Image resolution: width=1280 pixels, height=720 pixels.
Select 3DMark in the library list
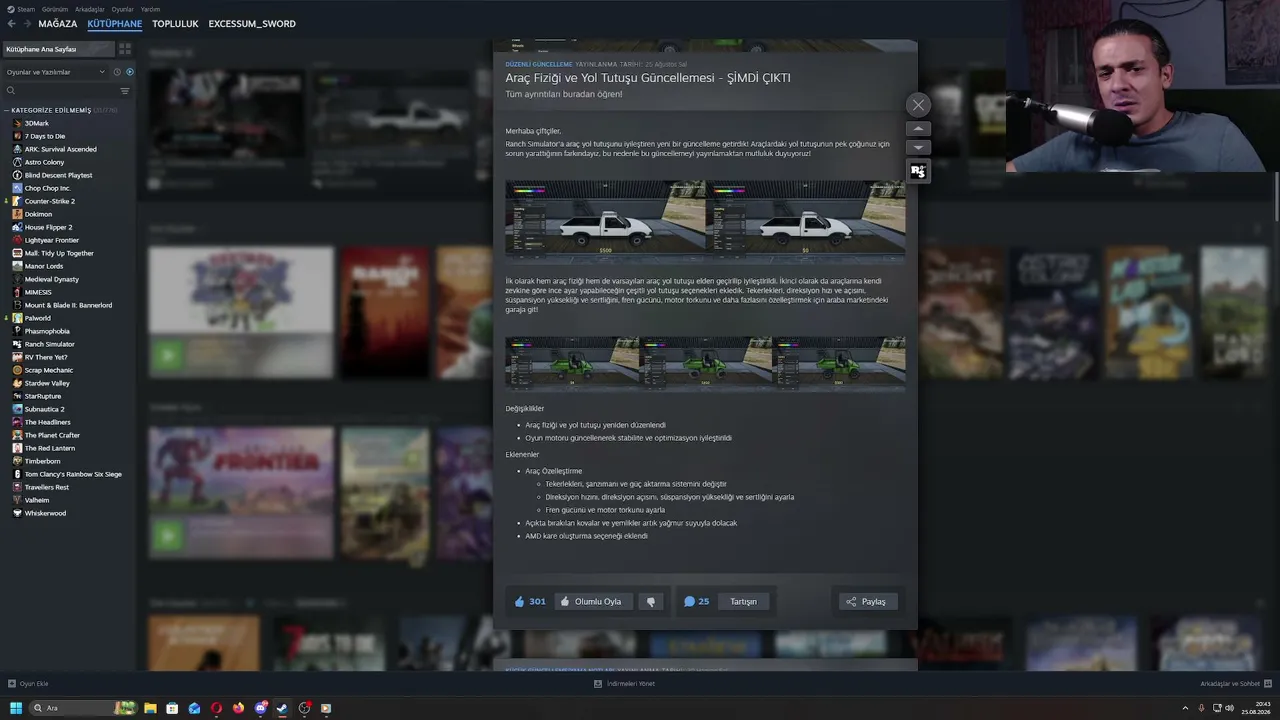click(37, 123)
